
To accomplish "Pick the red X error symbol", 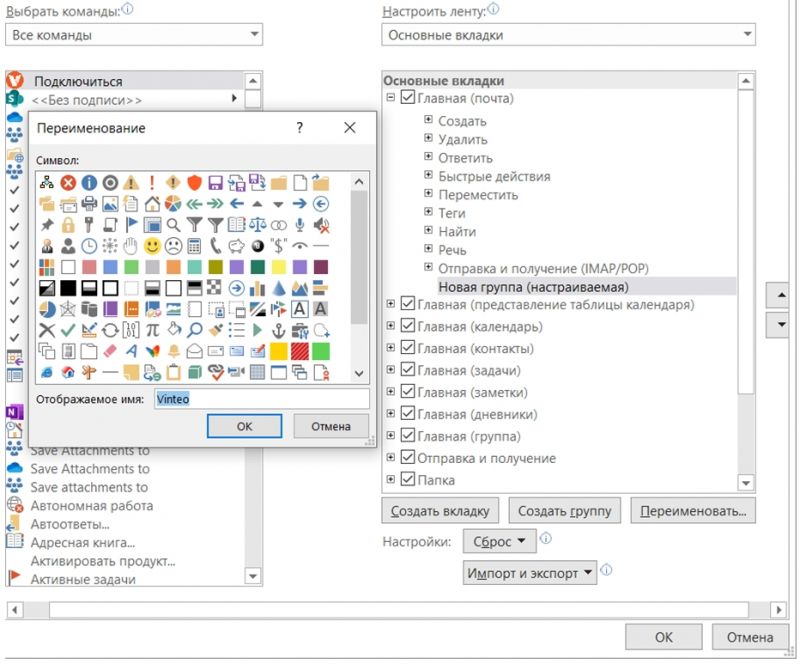I will [68, 182].
